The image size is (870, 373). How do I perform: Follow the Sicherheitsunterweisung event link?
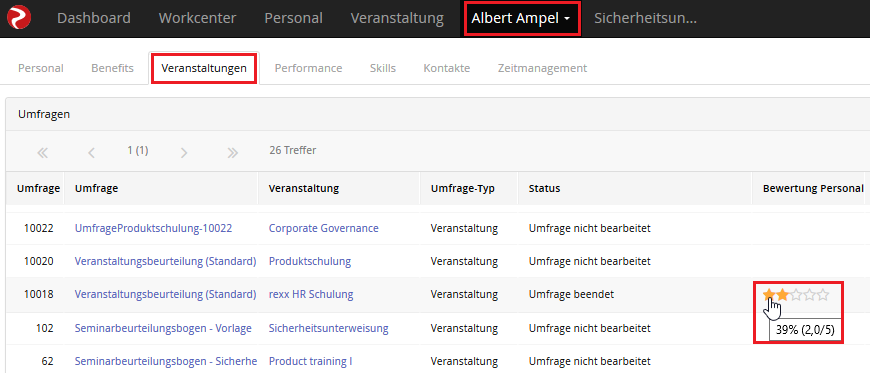(328, 329)
